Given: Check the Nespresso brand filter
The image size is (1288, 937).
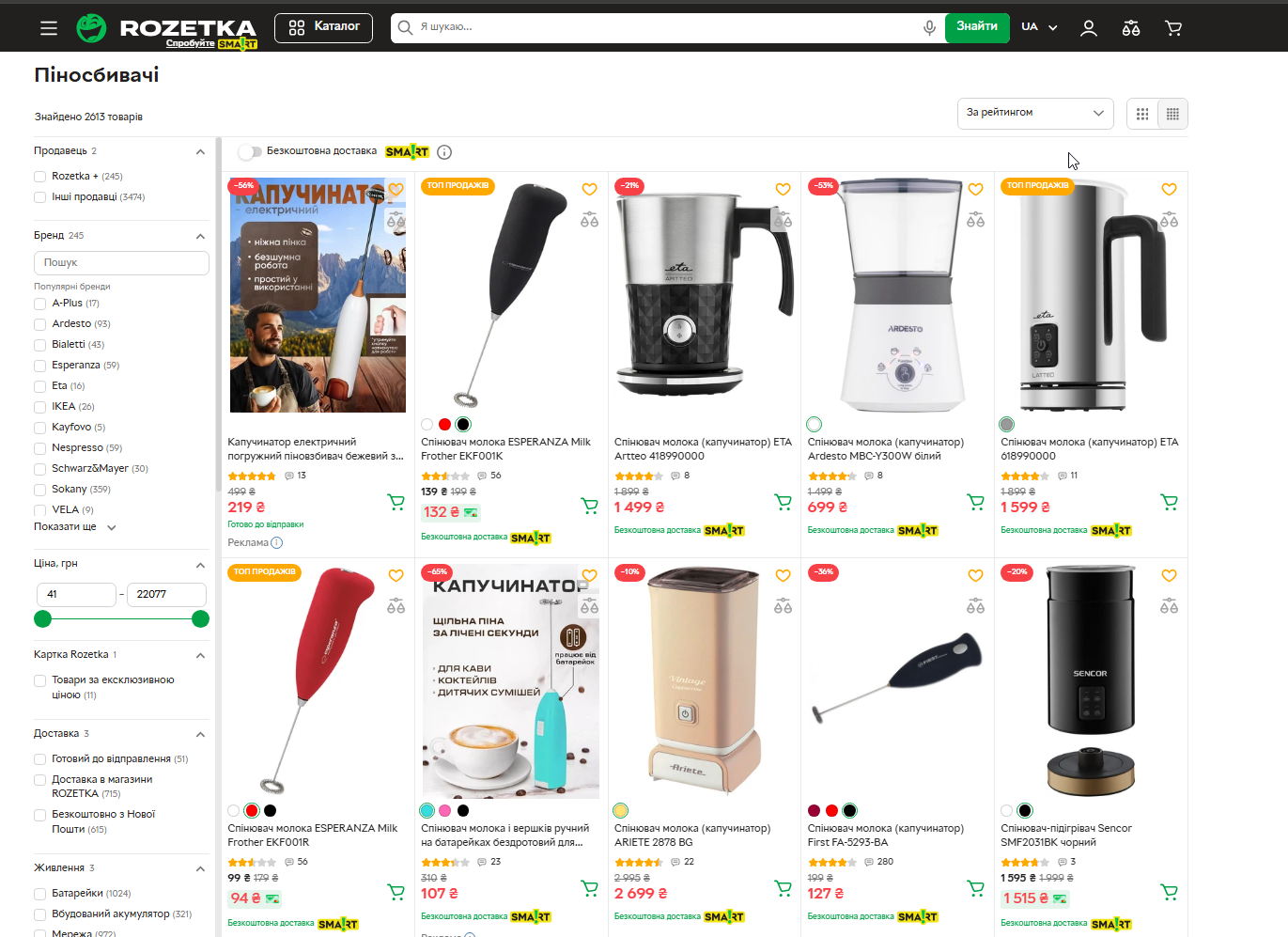Looking at the screenshot, I should tap(39, 448).
